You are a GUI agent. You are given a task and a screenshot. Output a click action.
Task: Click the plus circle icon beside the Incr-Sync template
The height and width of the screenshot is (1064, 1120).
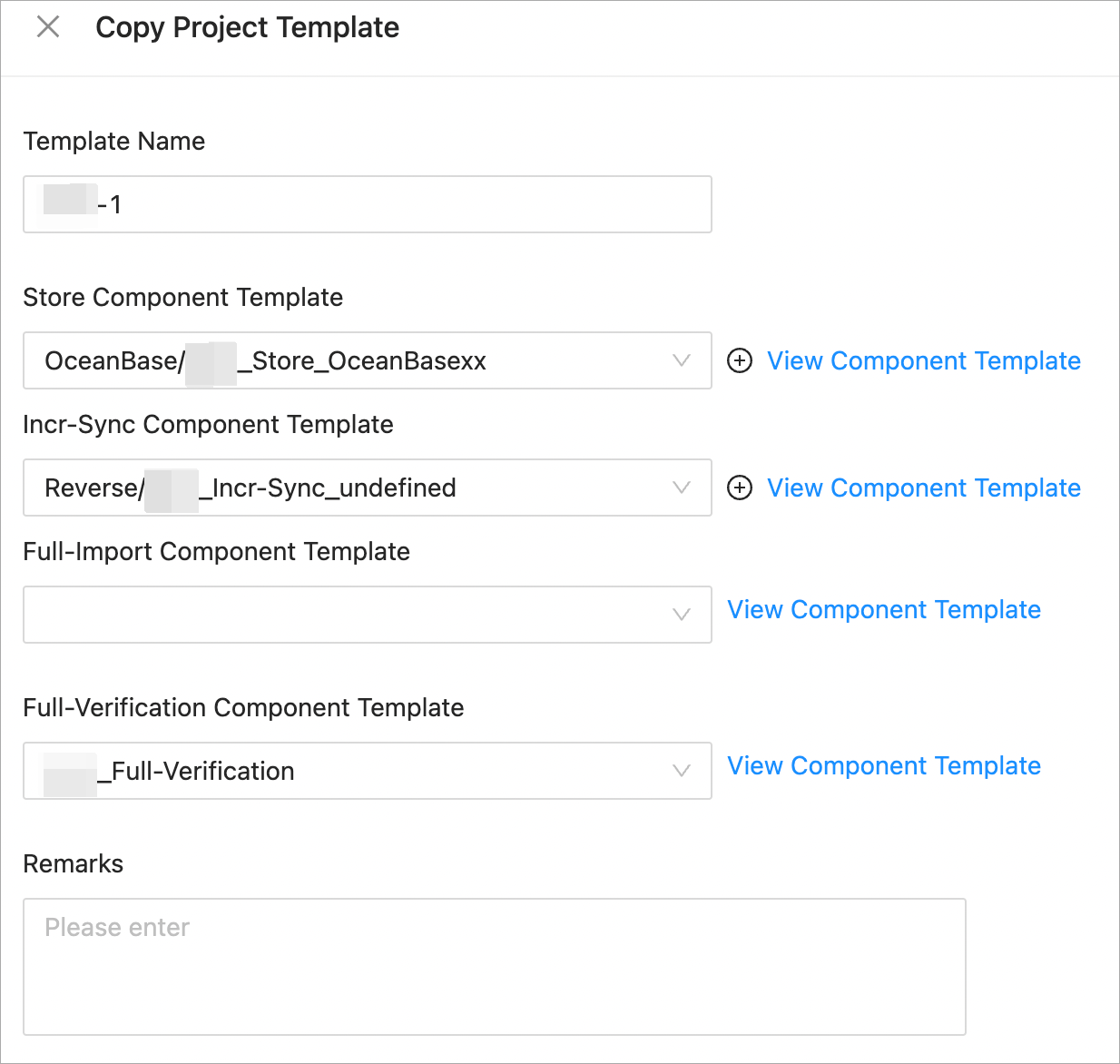point(741,488)
